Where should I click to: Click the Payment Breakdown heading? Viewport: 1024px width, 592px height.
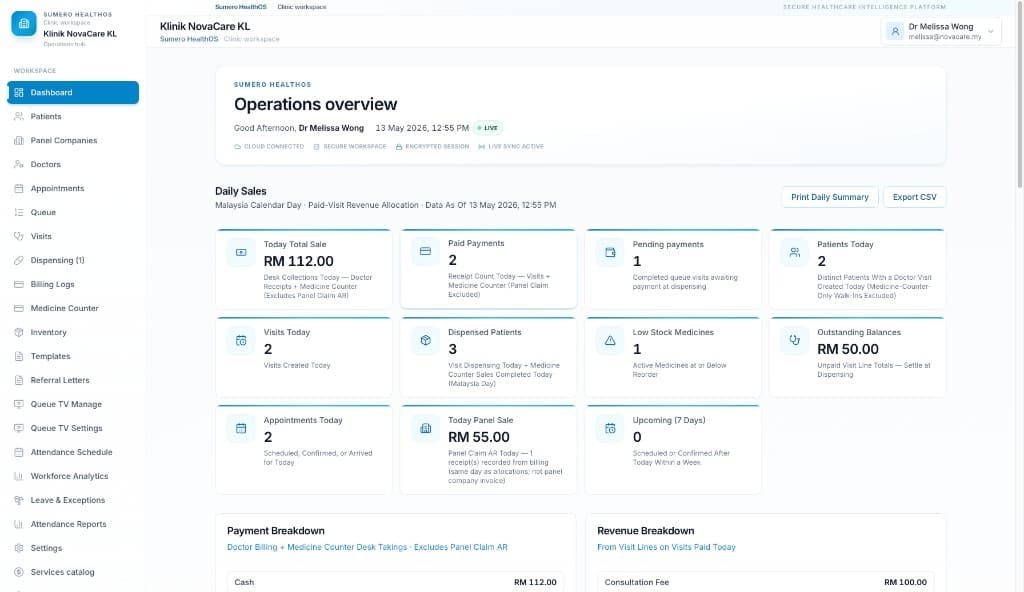tap(276, 531)
